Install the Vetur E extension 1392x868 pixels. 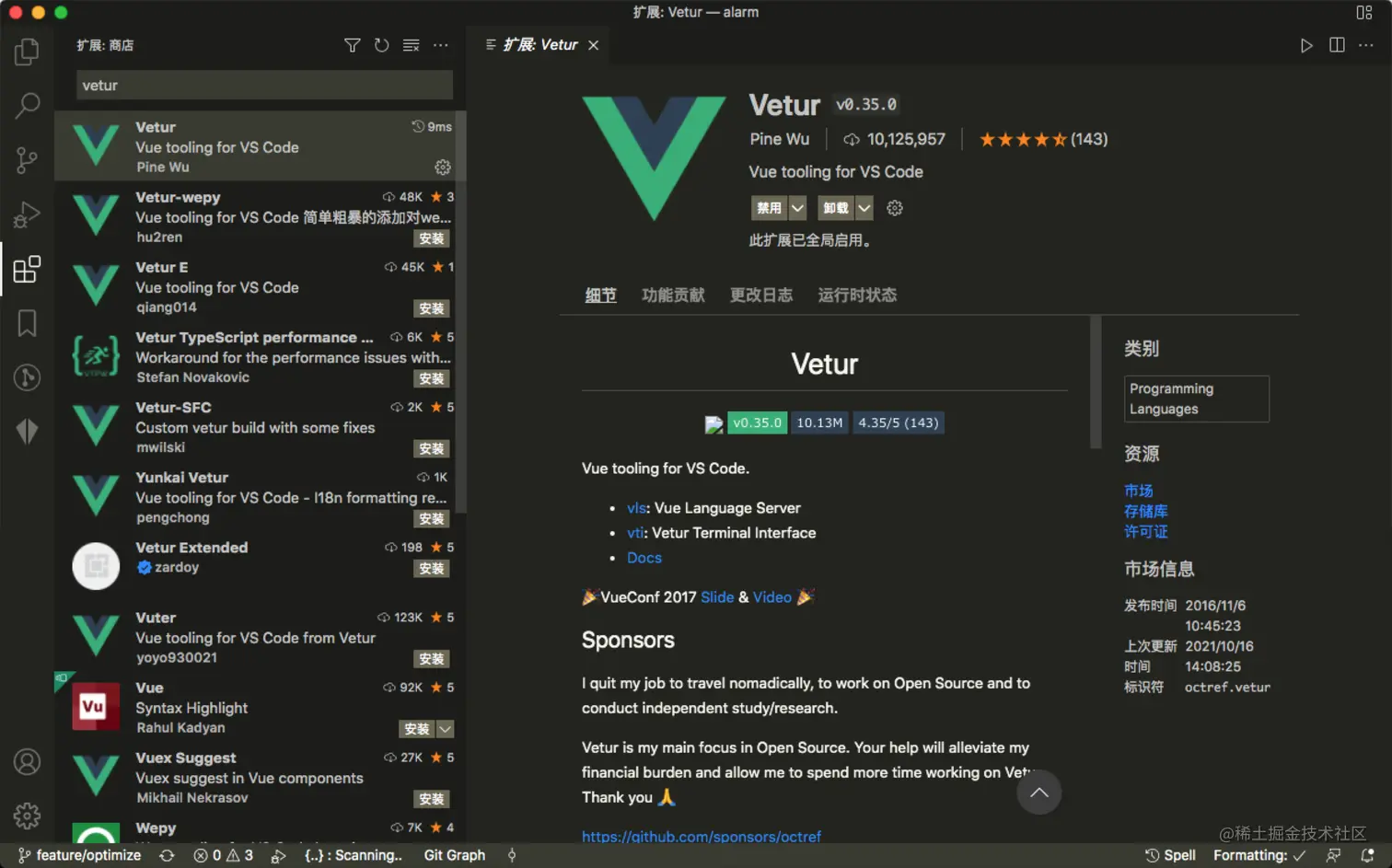click(432, 308)
